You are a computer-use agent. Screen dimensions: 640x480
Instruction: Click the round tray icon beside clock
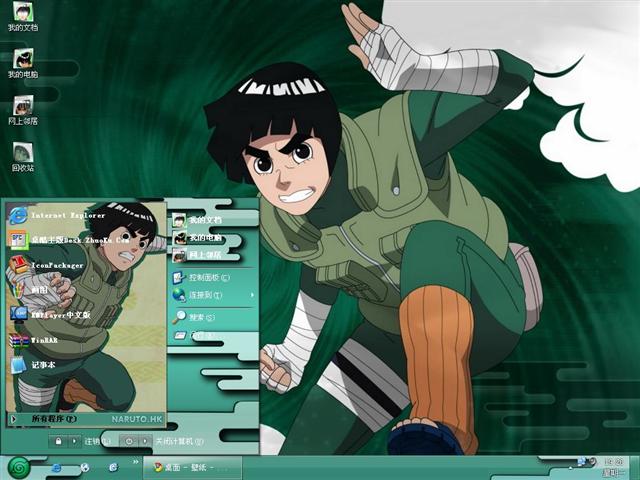591,462
